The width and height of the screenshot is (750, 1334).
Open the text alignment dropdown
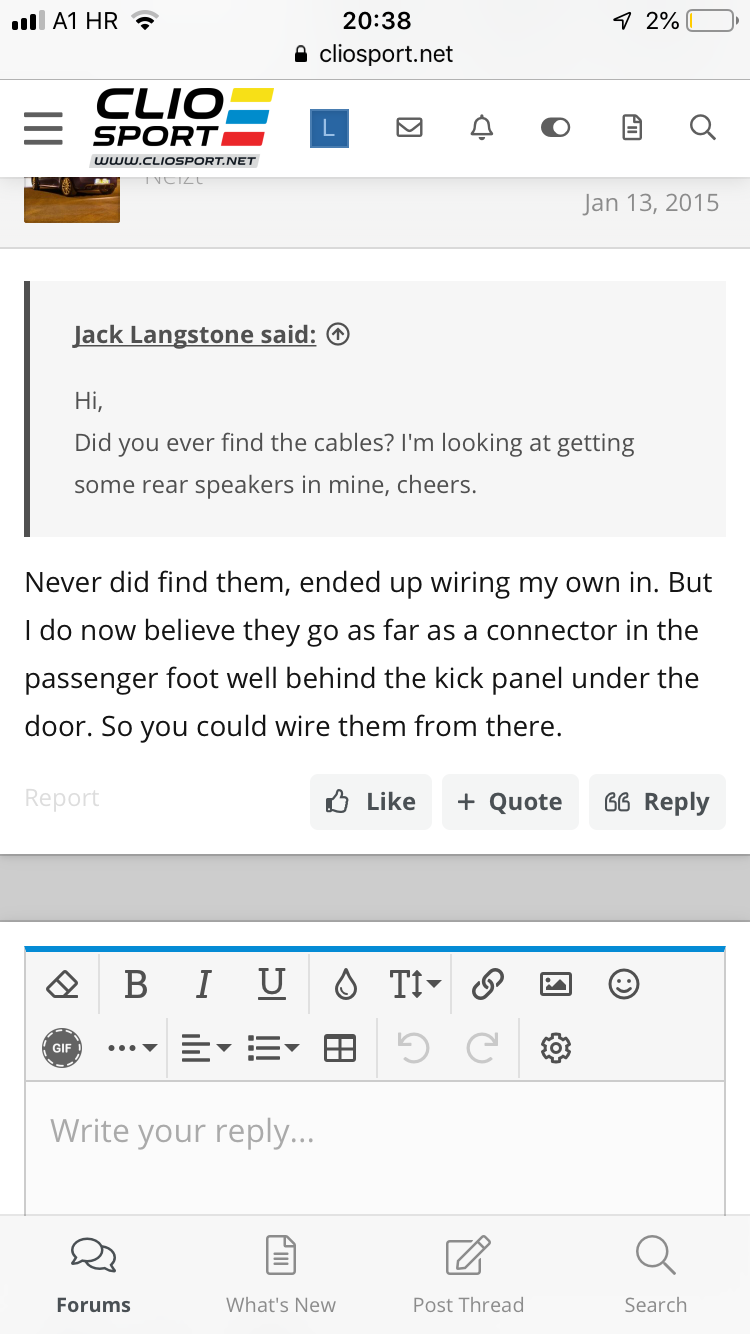pyautogui.click(x=206, y=1048)
